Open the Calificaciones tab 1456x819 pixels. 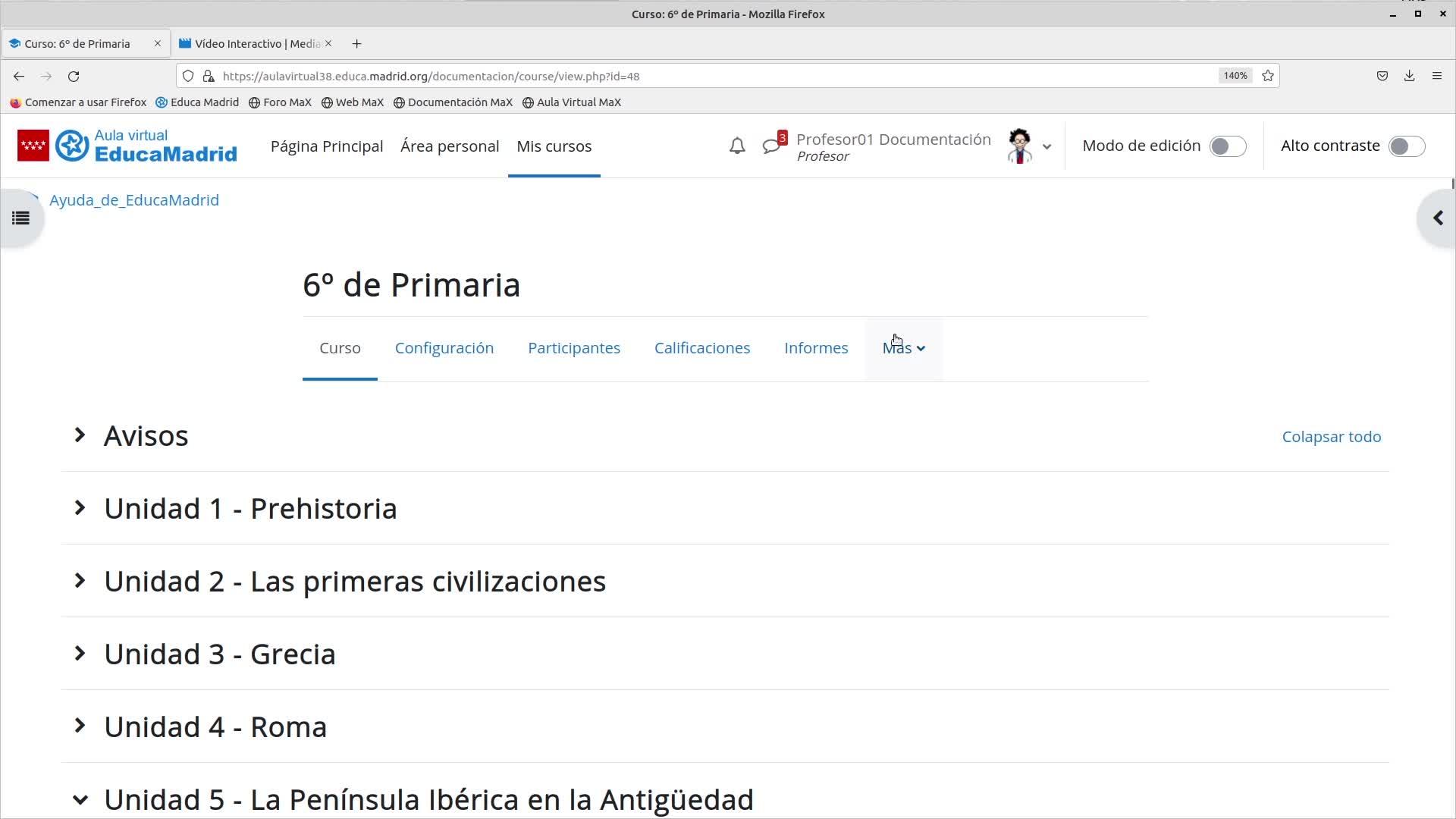pyautogui.click(x=701, y=348)
